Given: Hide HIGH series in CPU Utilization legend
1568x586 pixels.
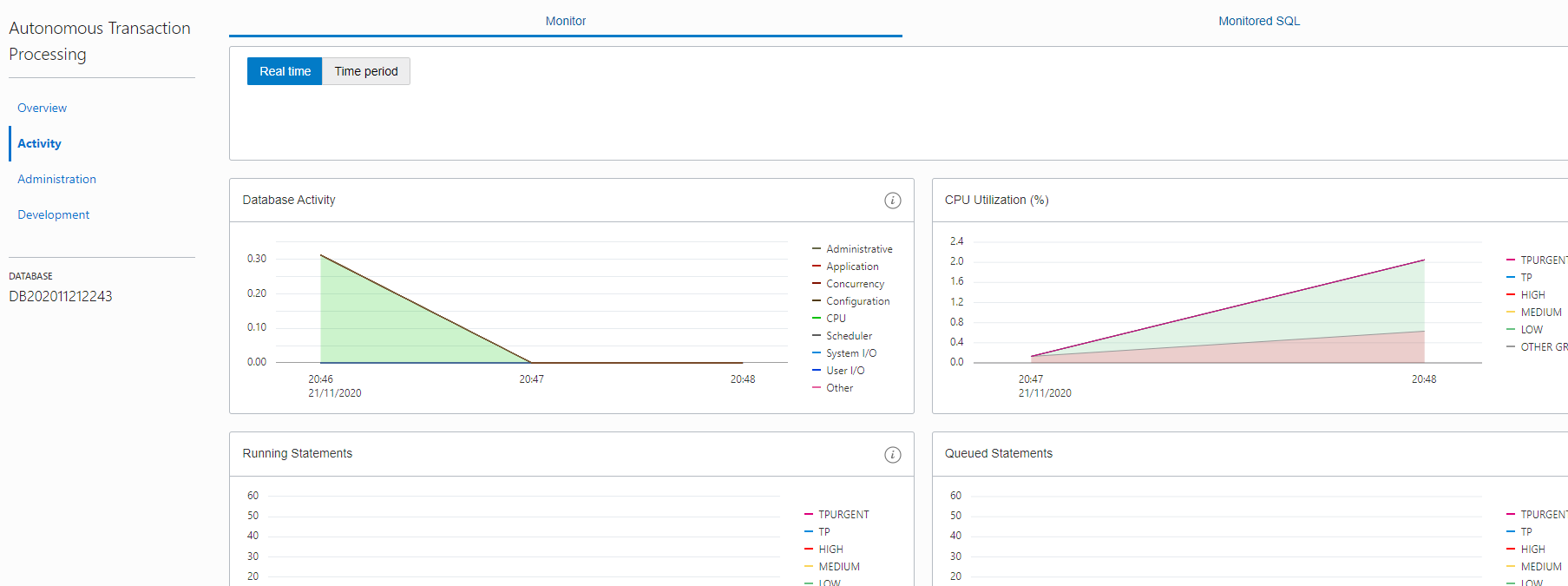Looking at the screenshot, I should (x=1532, y=295).
